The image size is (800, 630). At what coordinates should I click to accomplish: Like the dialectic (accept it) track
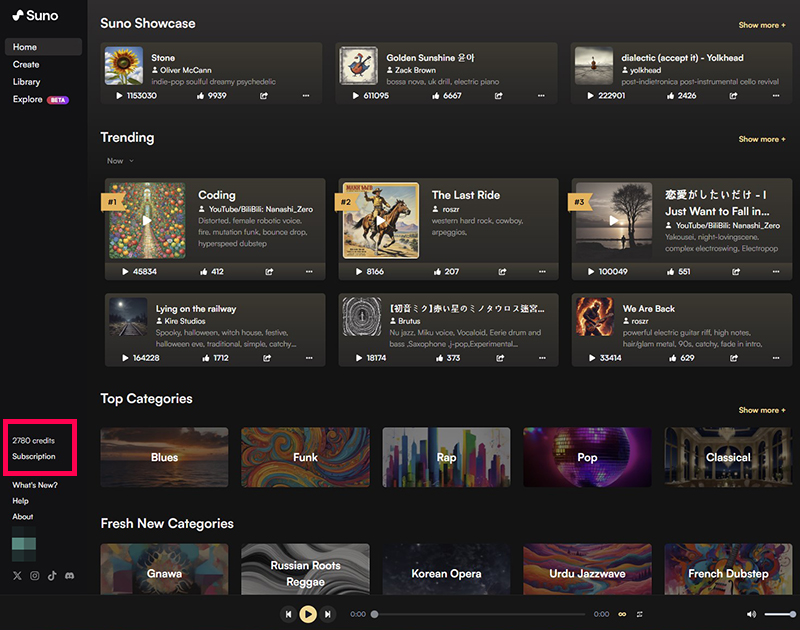click(670, 95)
